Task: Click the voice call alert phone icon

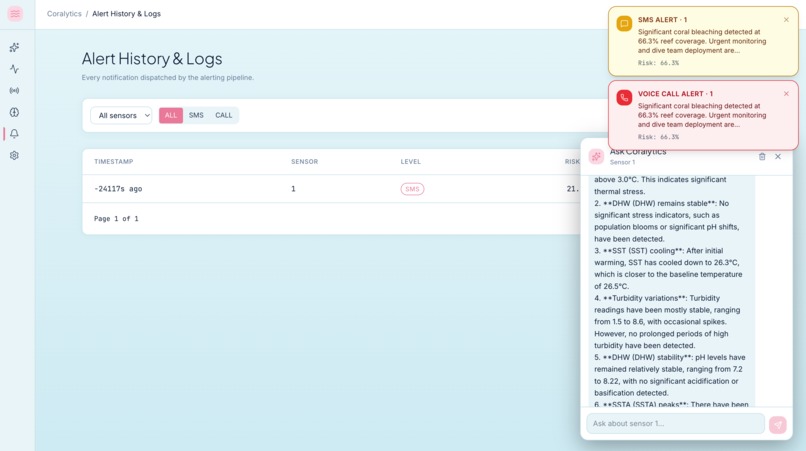Action: (624, 98)
